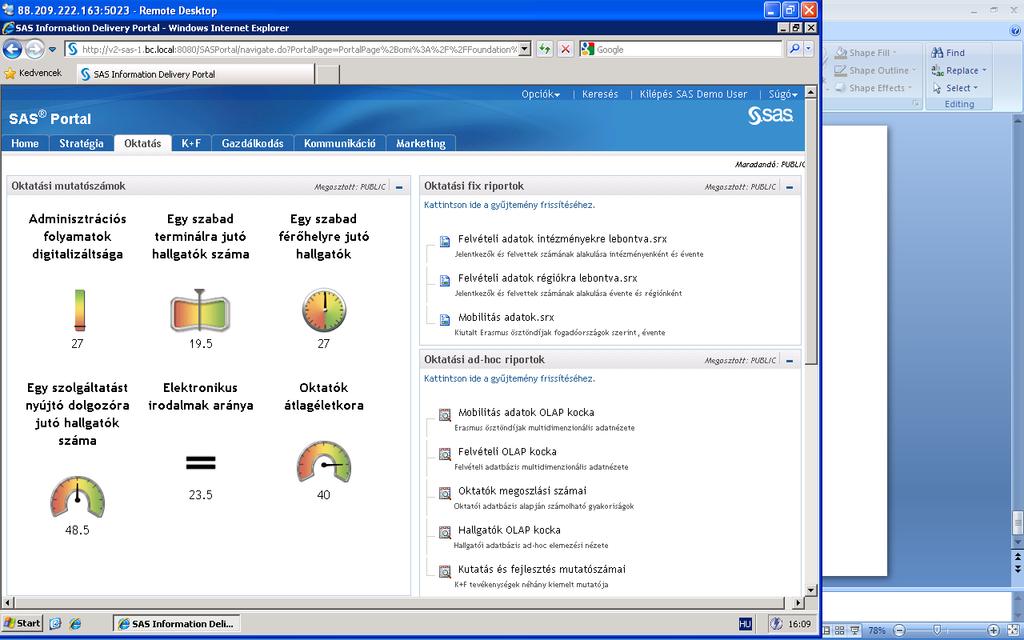The height and width of the screenshot is (640, 1024).
Task: Open the Súgó help dropdown
Action: click(783, 94)
